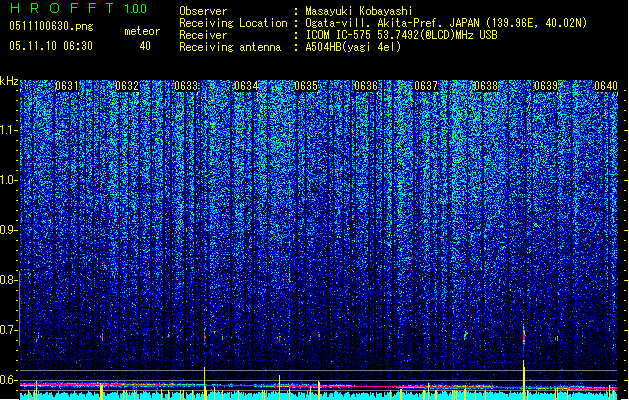This screenshot has height=400, width=629.
Task: Click the observer name Masayuki Kobayashi
Action: 359,11
